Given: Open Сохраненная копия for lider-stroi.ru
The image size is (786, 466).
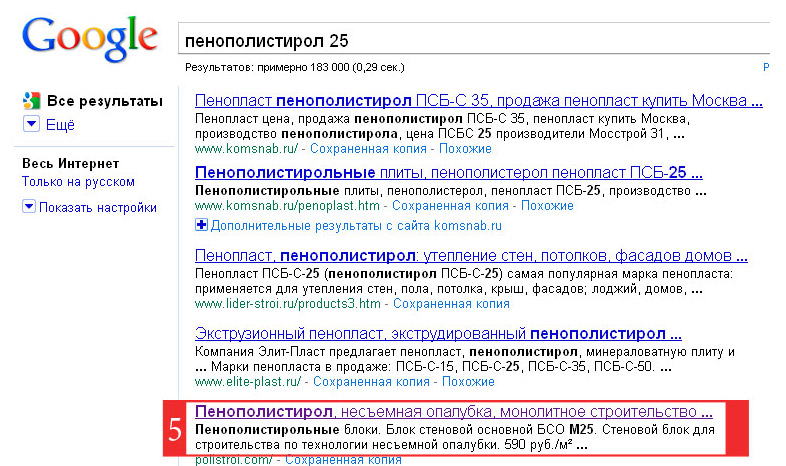Looking at the screenshot, I should (451, 304).
